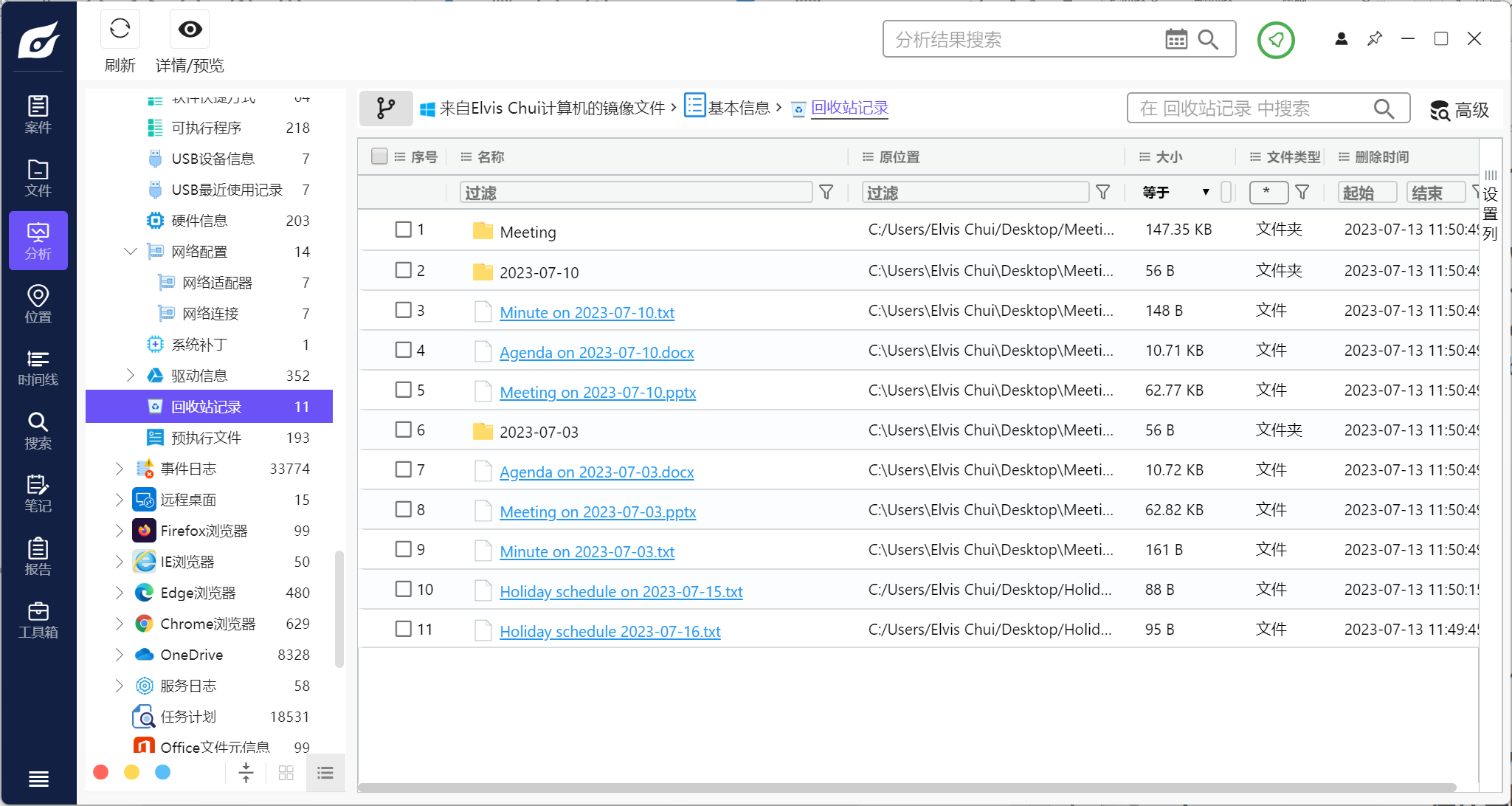Tick the checkbox for Meeting folder row
This screenshot has width=1512, height=806.
pyautogui.click(x=403, y=230)
